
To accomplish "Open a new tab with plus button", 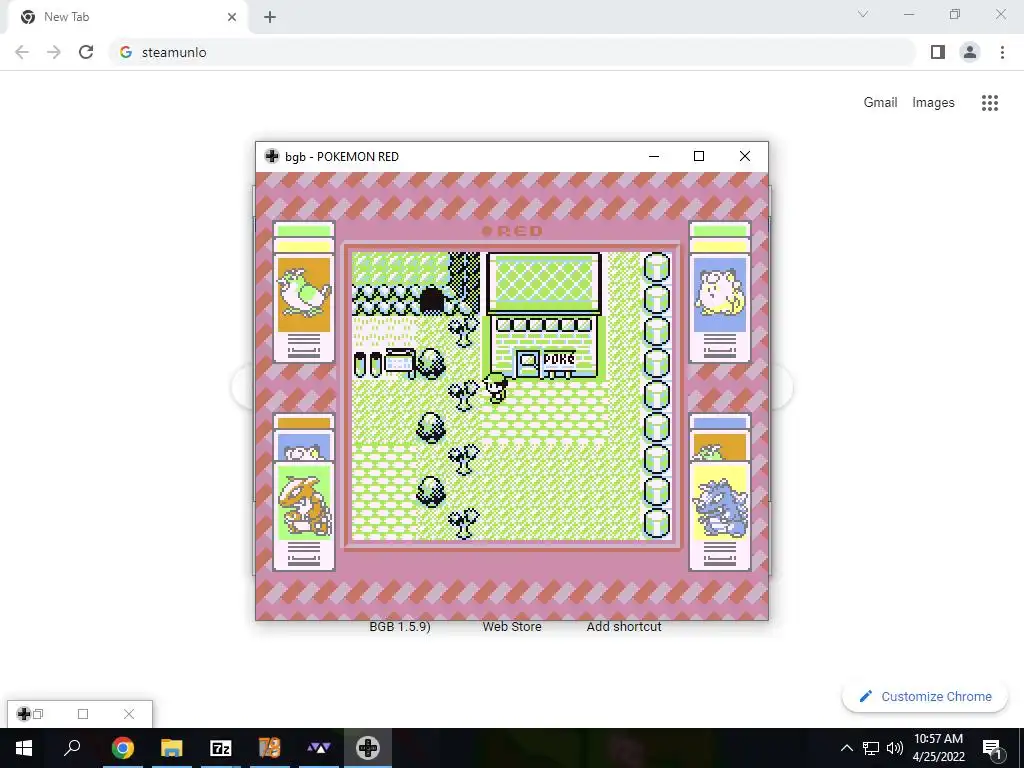I will 270,17.
